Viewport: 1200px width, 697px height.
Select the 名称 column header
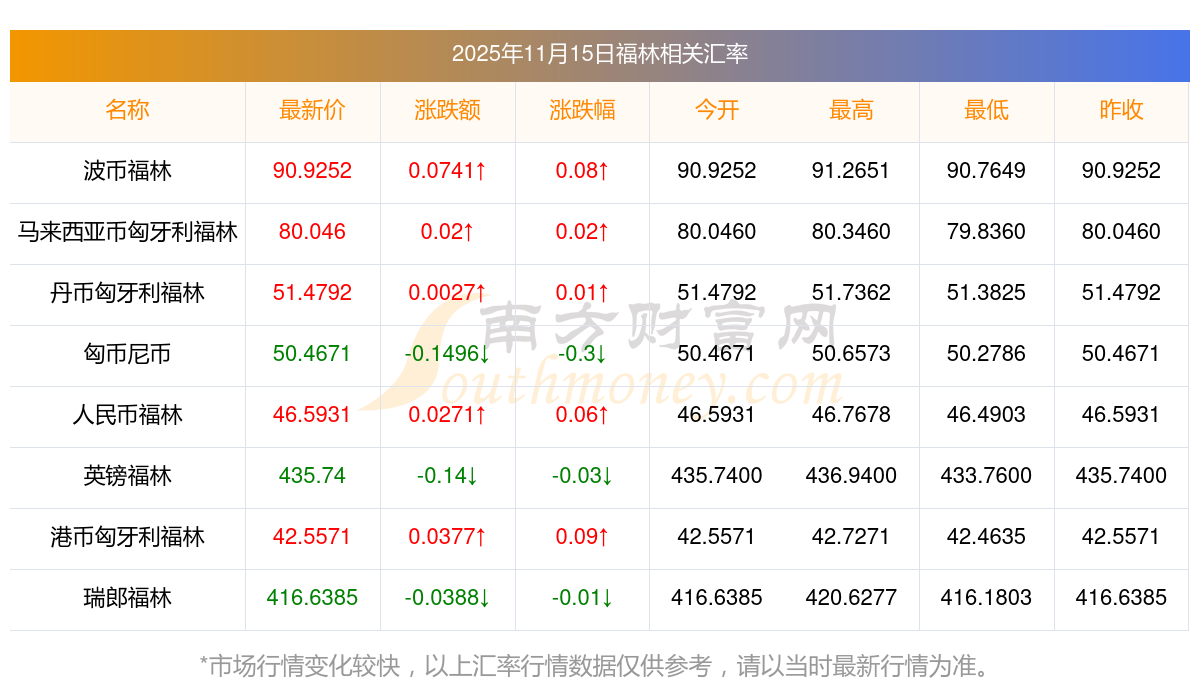click(x=127, y=110)
